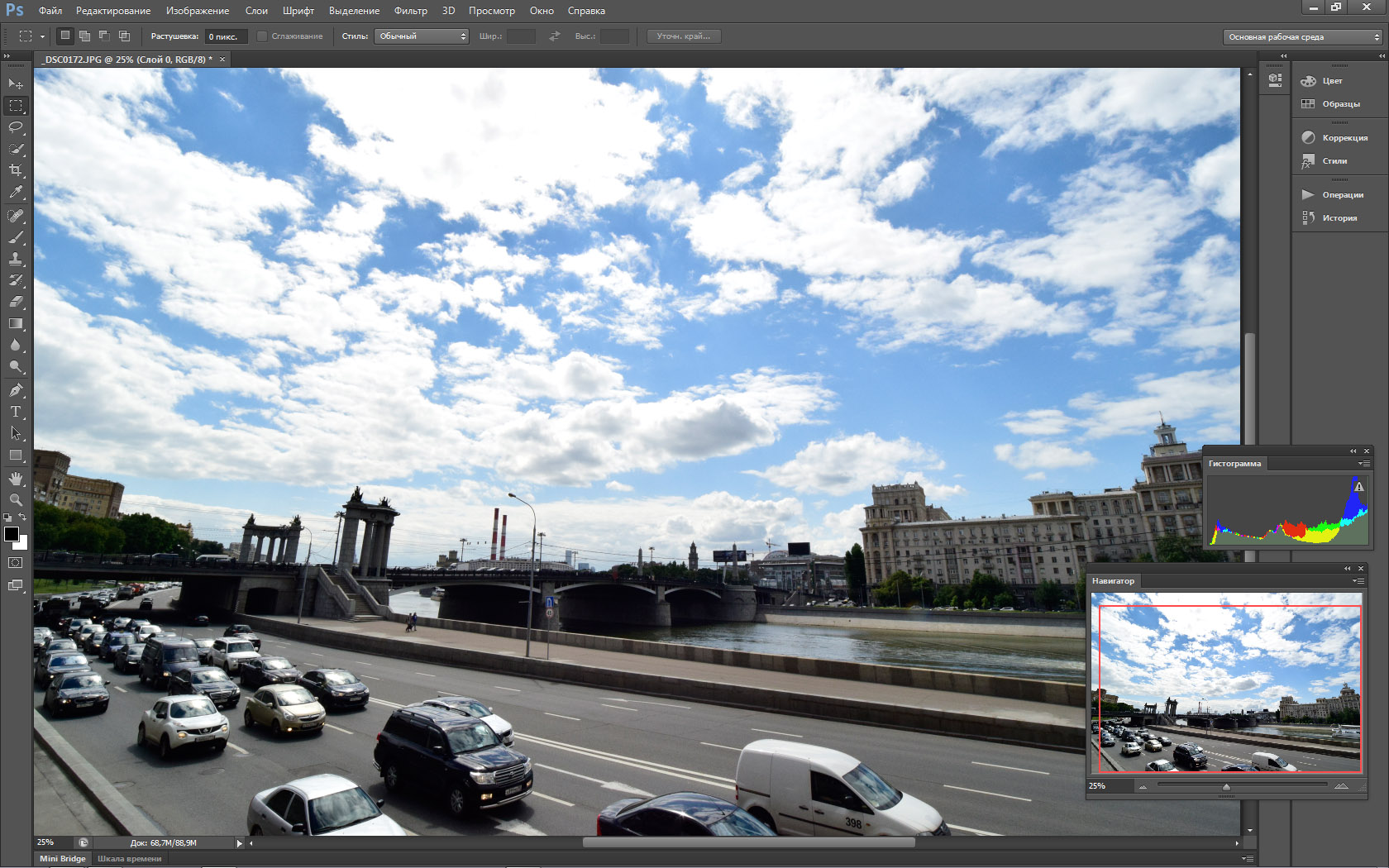Select the Gradient tool
Viewport: 1389px width, 868px height.
coord(16,323)
